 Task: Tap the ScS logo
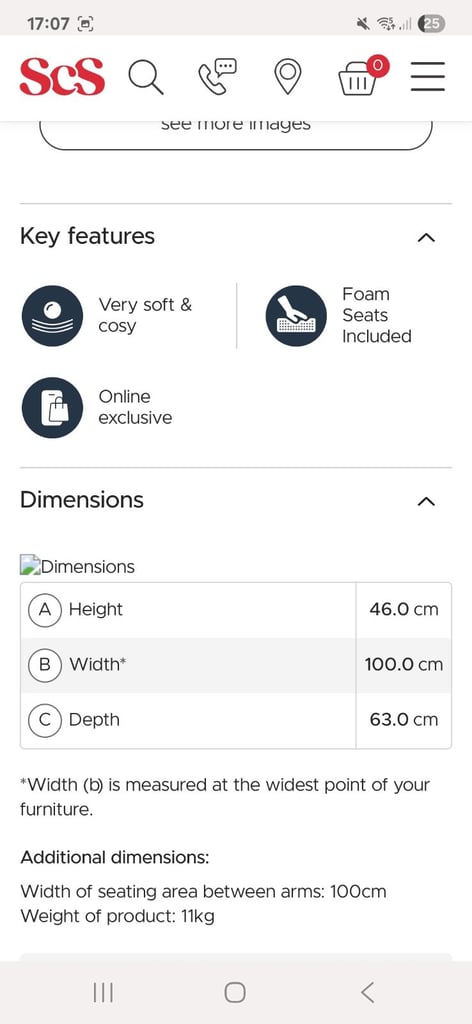click(x=62, y=77)
